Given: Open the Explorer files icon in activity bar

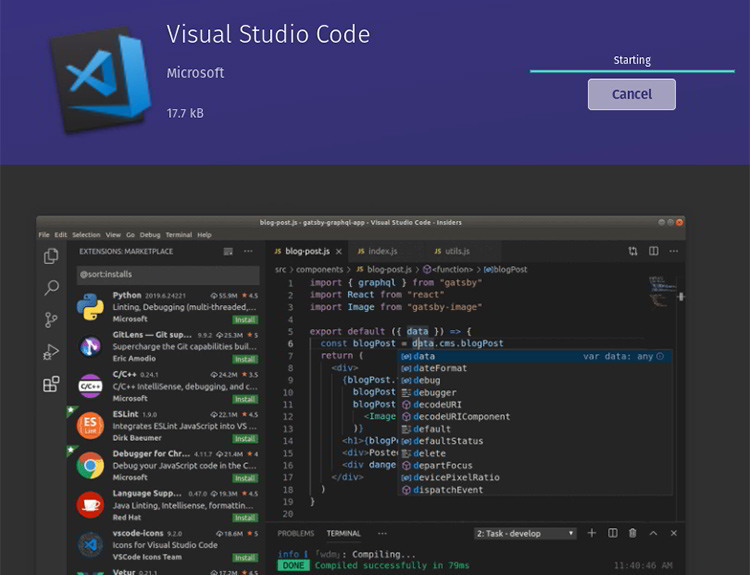Looking at the screenshot, I should pyautogui.click(x=51, y=256).
